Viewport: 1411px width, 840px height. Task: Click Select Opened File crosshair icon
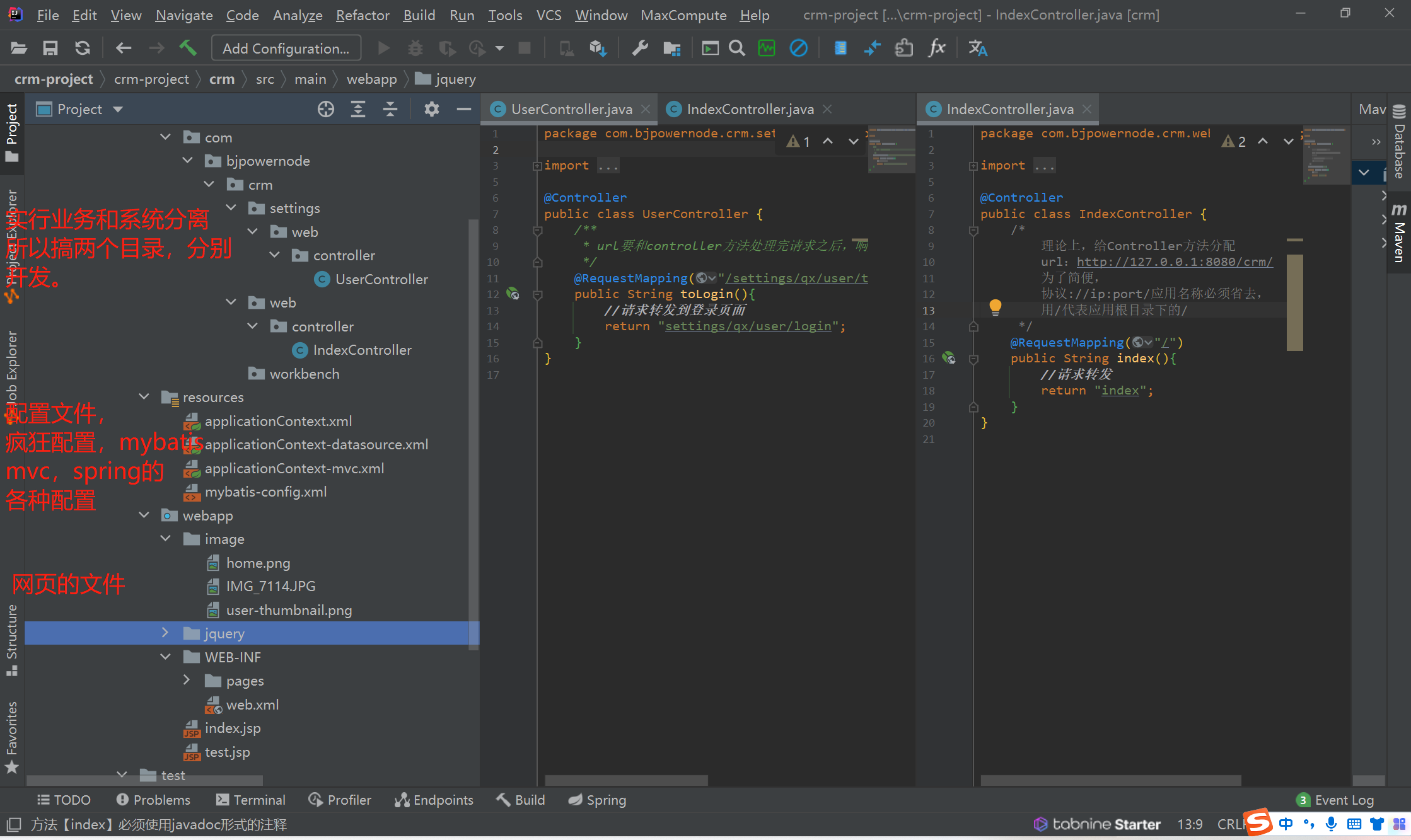tap(325, 109)
